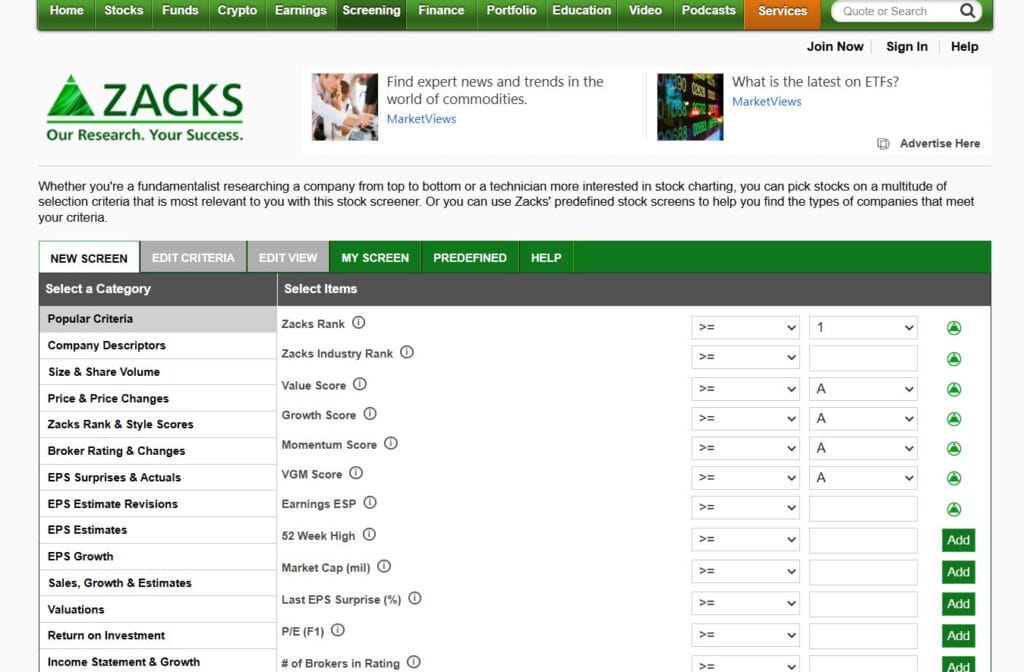Click the green Zacks icon in Value Score row
The width and height of the screenshot is (1024, 672).
953,388
